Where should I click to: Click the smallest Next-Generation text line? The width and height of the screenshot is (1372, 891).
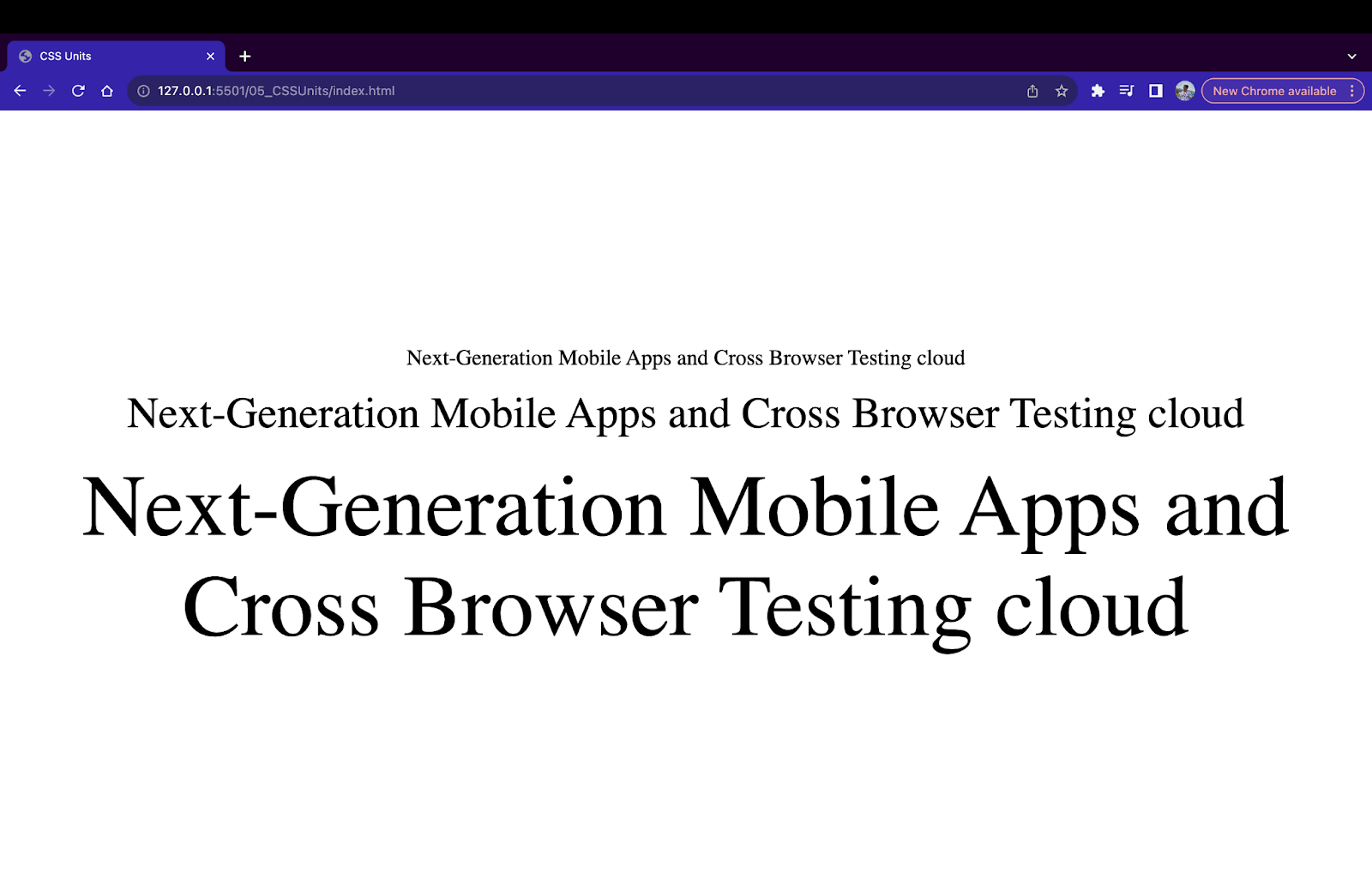click(685, 358)
